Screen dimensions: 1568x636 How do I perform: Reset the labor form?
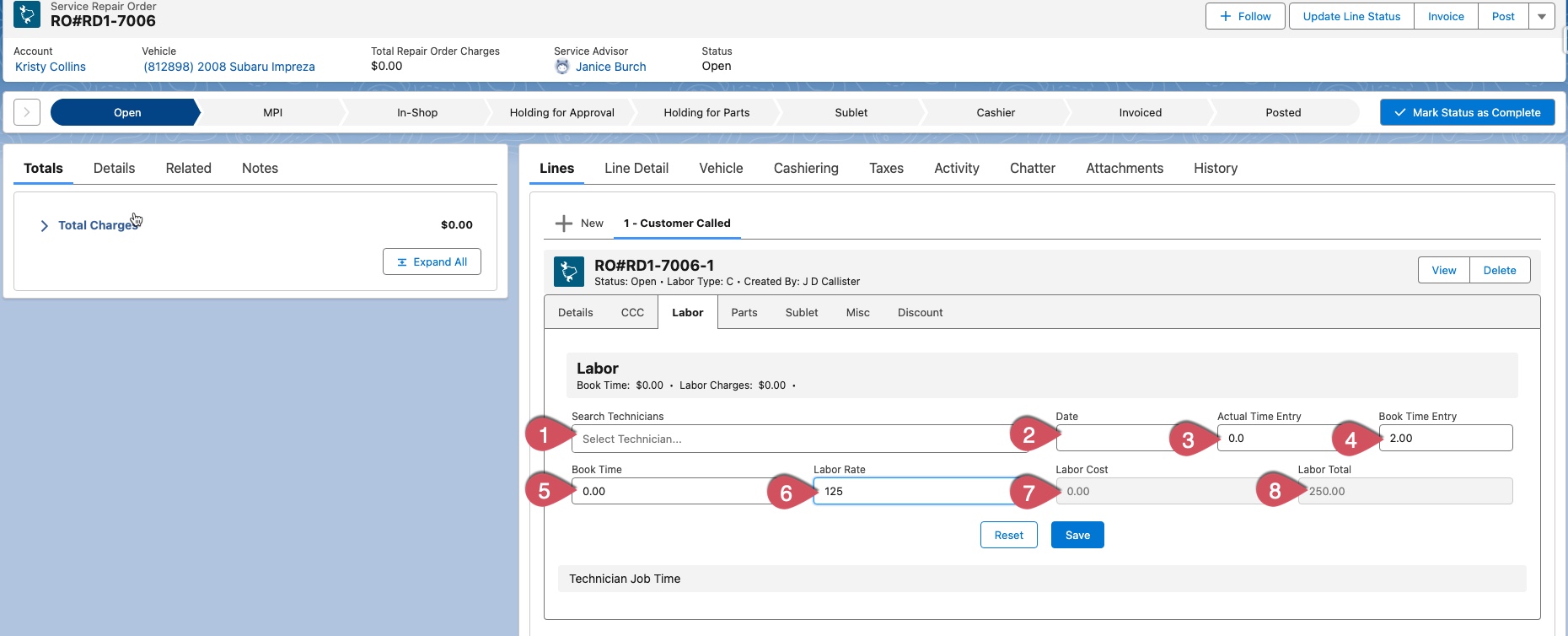pyautogui.click(x=1009, y=535)
